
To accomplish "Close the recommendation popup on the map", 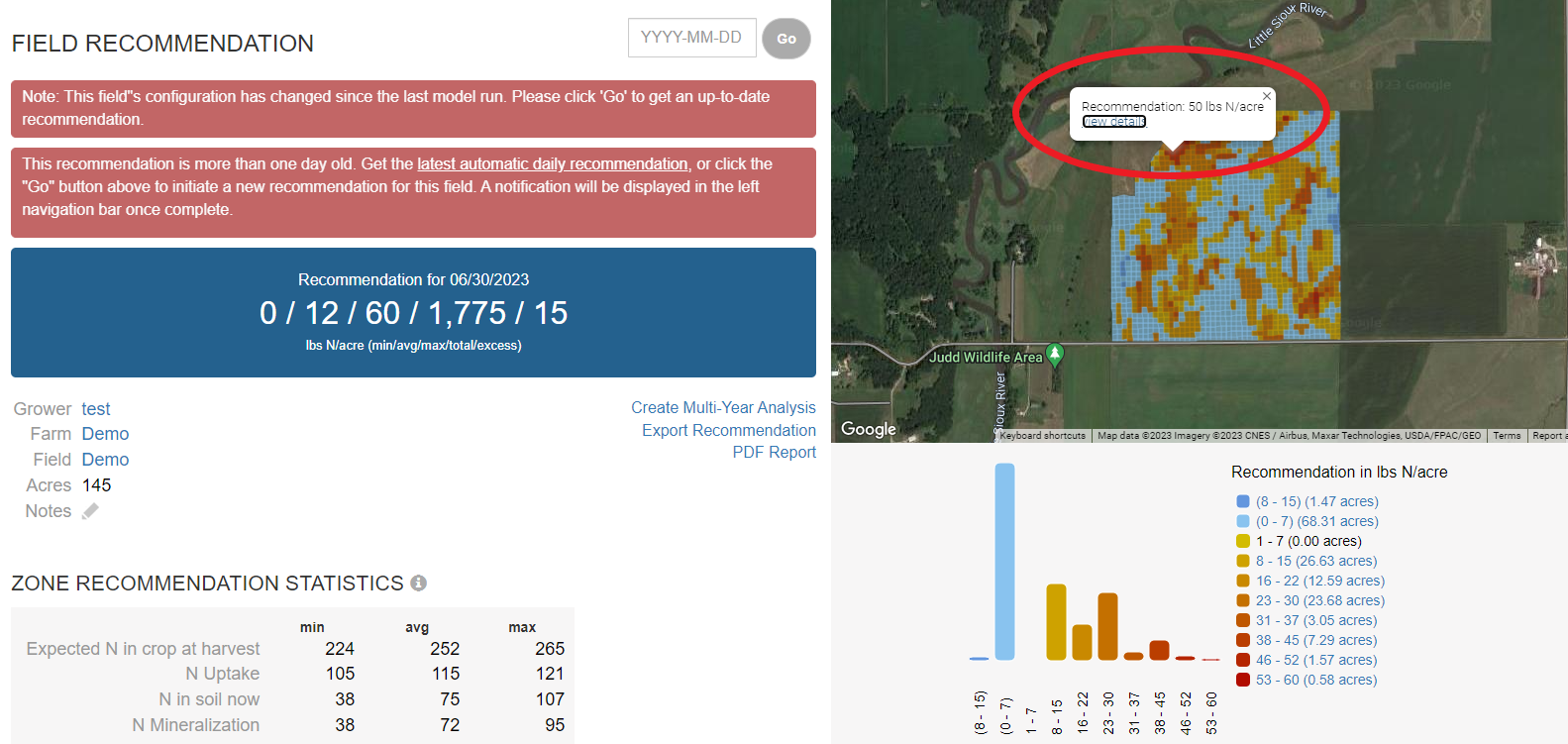I will click(1266, 96).
